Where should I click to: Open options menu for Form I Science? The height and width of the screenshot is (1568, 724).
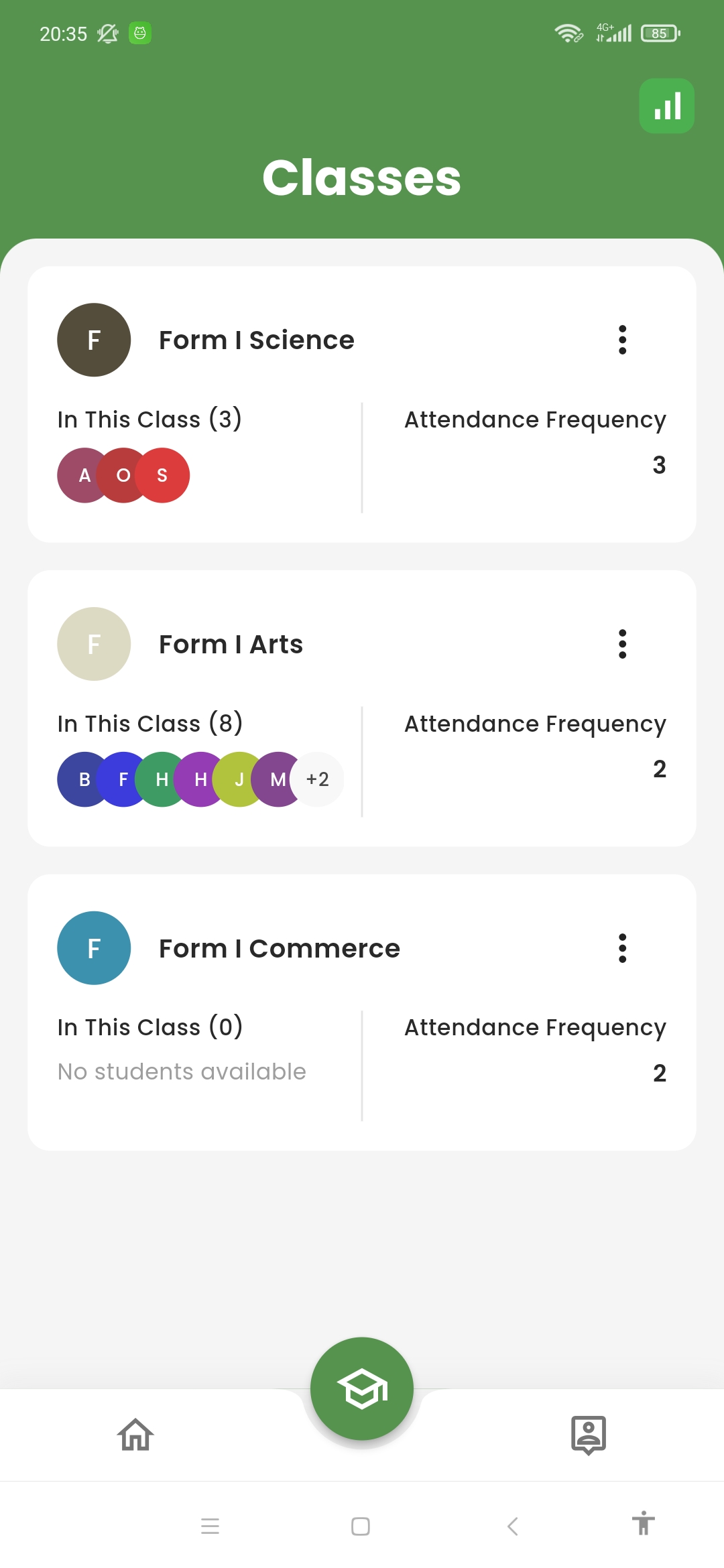click(622, 340)
